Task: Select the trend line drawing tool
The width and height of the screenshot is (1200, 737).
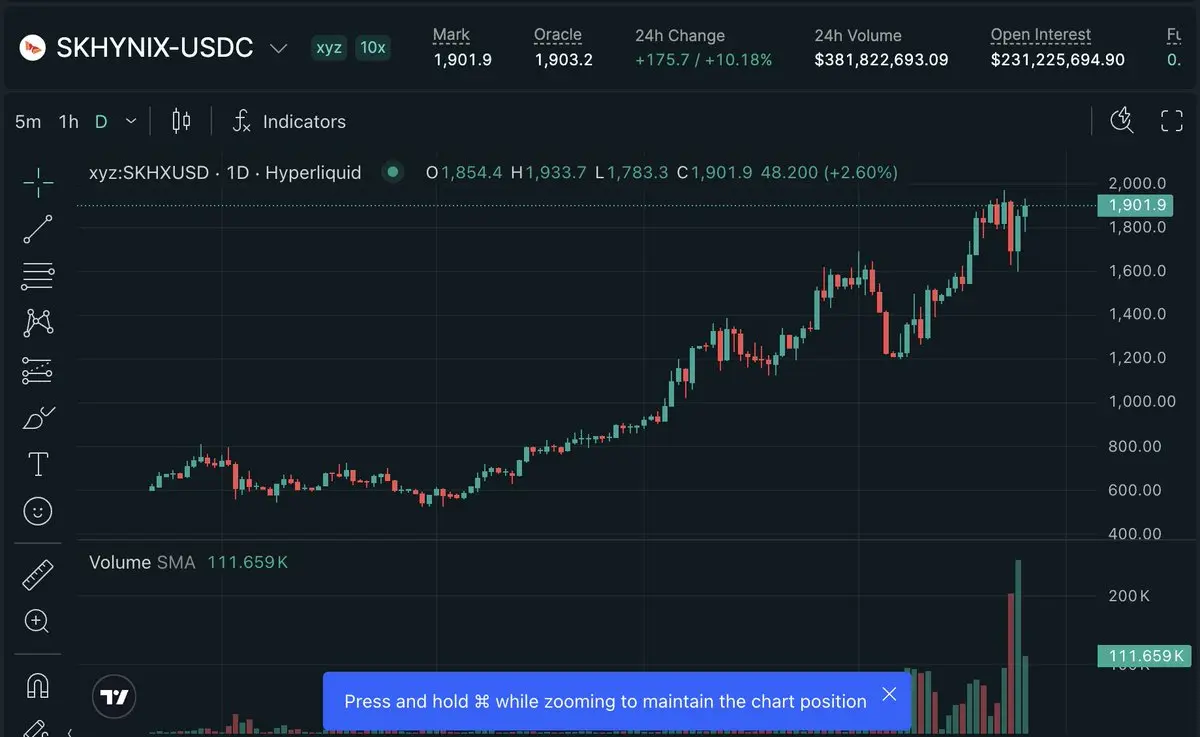Action: coord(38,229)
